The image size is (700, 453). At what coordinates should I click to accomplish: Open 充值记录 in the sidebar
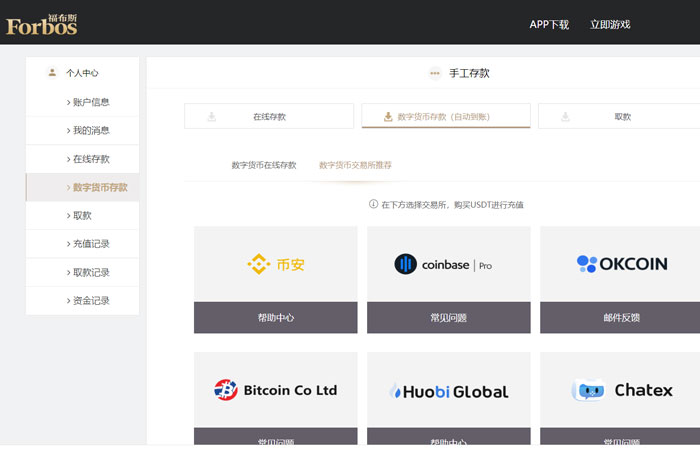pyautogui.click(x=83, y=244)
